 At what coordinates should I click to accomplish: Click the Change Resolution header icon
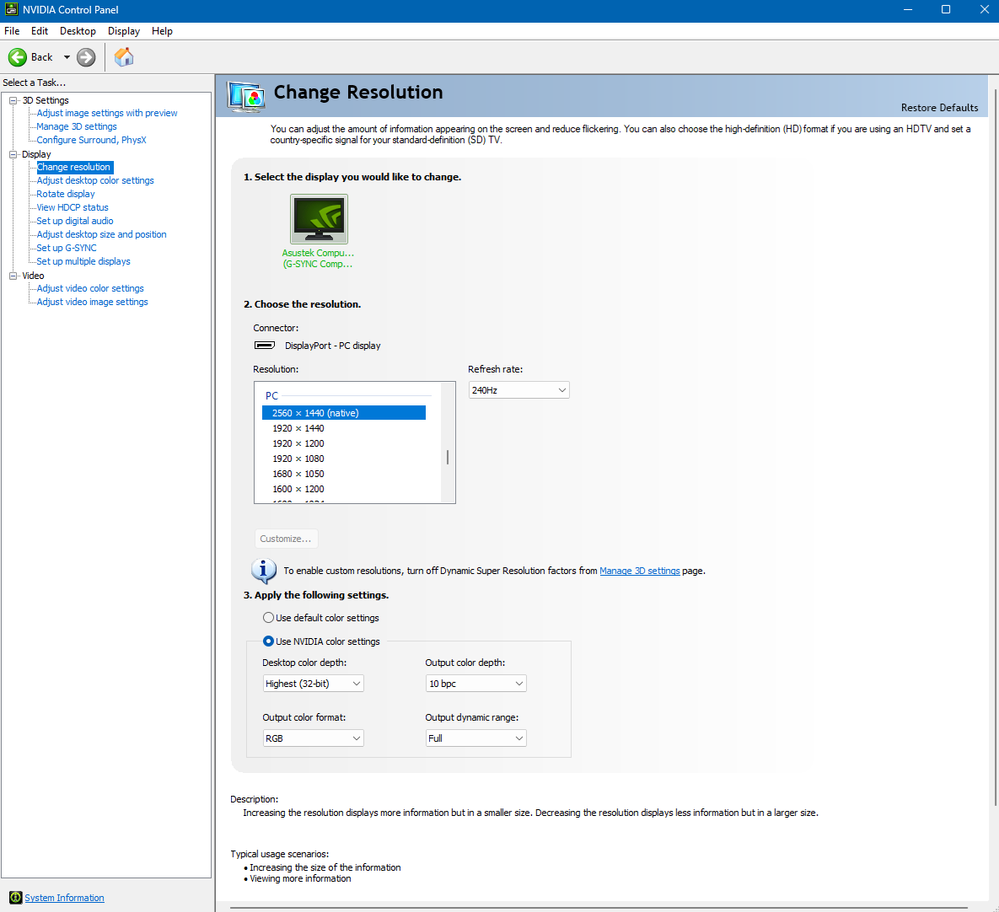(246, 97)
